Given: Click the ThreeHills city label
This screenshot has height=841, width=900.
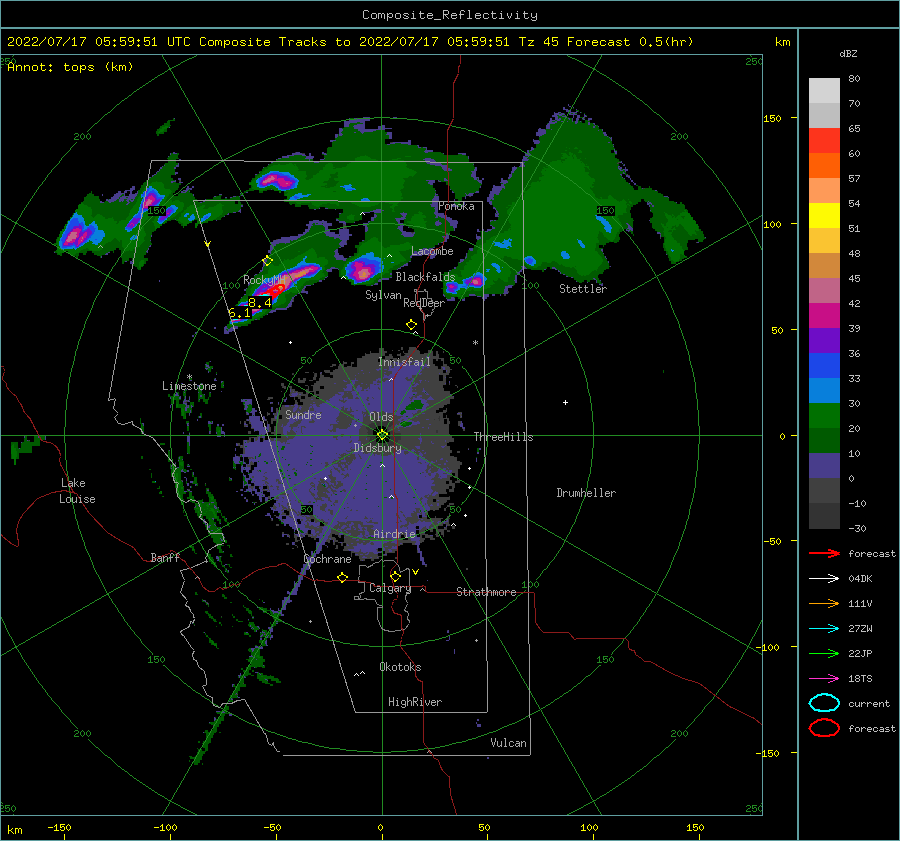Looking at the screenshot, I should pos(503,437).
